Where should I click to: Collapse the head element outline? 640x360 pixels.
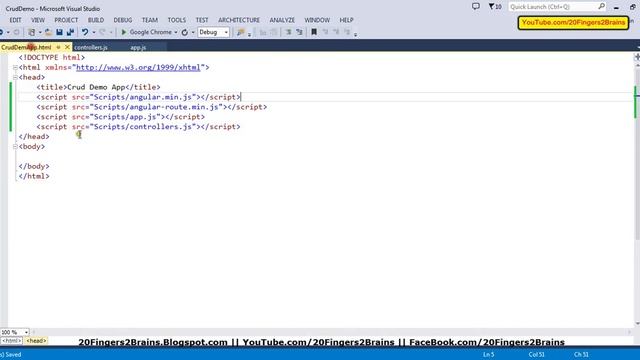pos(15,77)
